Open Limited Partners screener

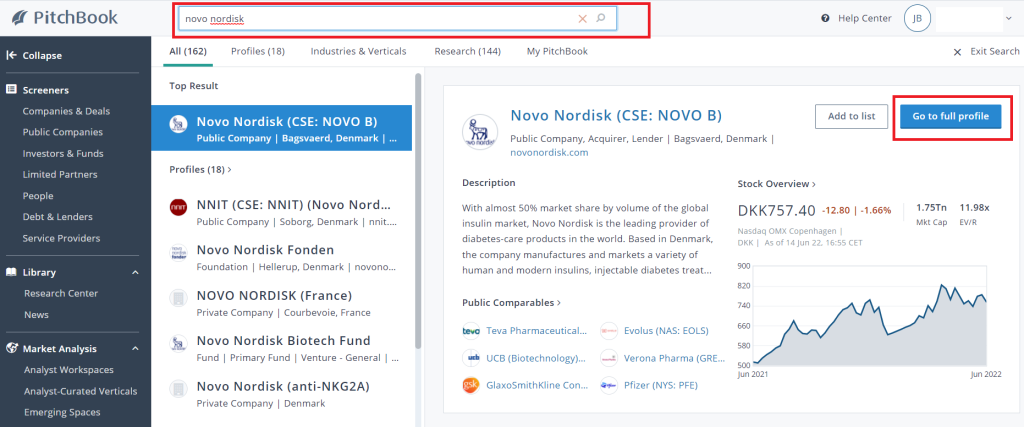(60, 174)
